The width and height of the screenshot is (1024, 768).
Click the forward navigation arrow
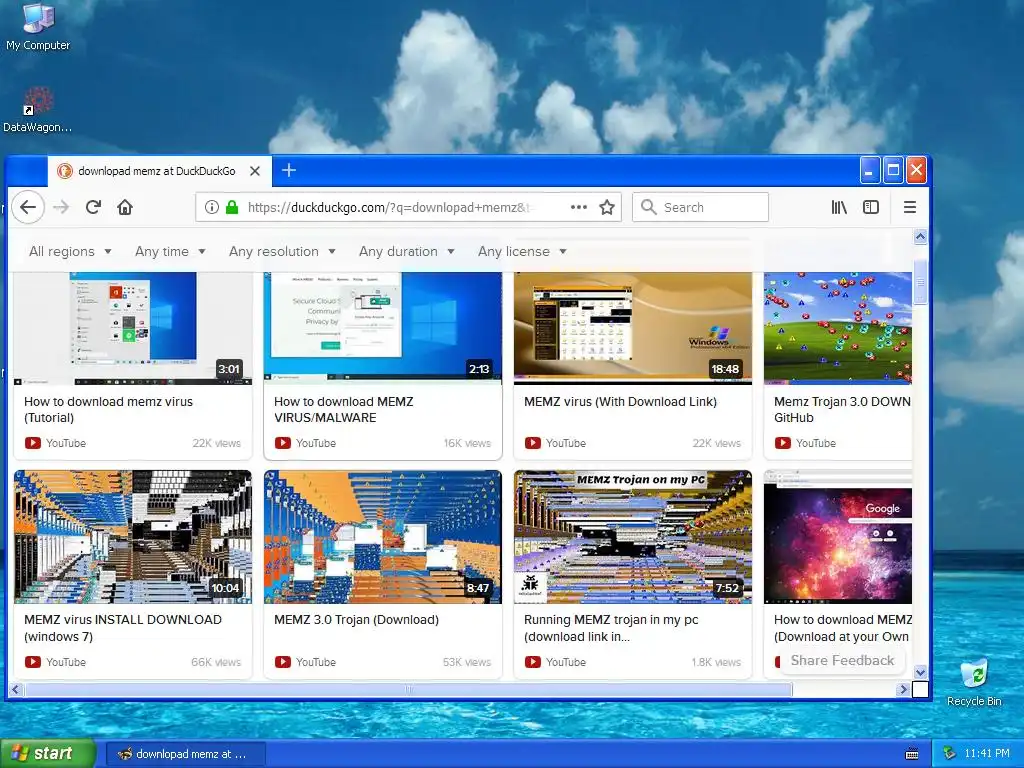61,208
